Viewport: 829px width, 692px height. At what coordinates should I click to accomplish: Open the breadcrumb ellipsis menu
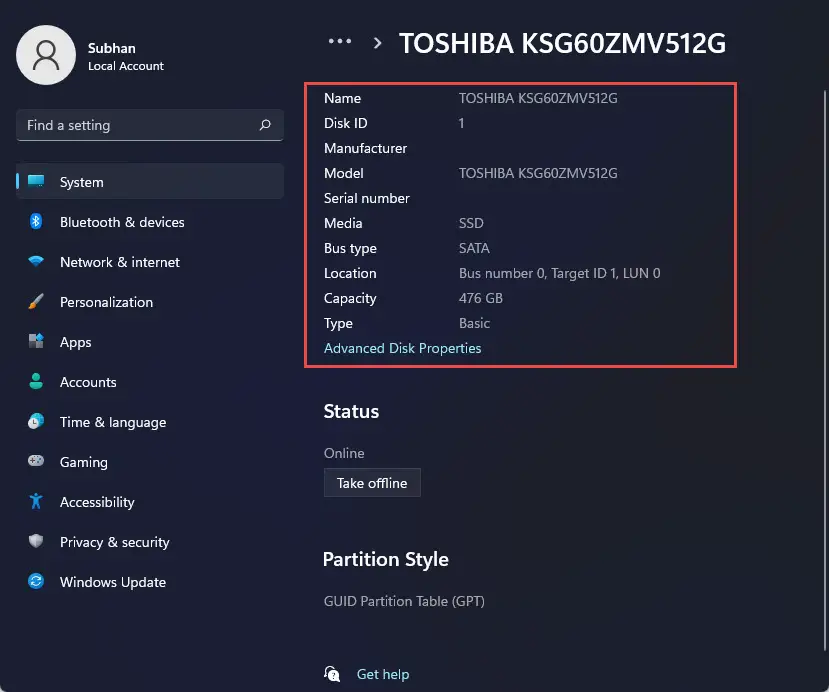tap(339, 41)
